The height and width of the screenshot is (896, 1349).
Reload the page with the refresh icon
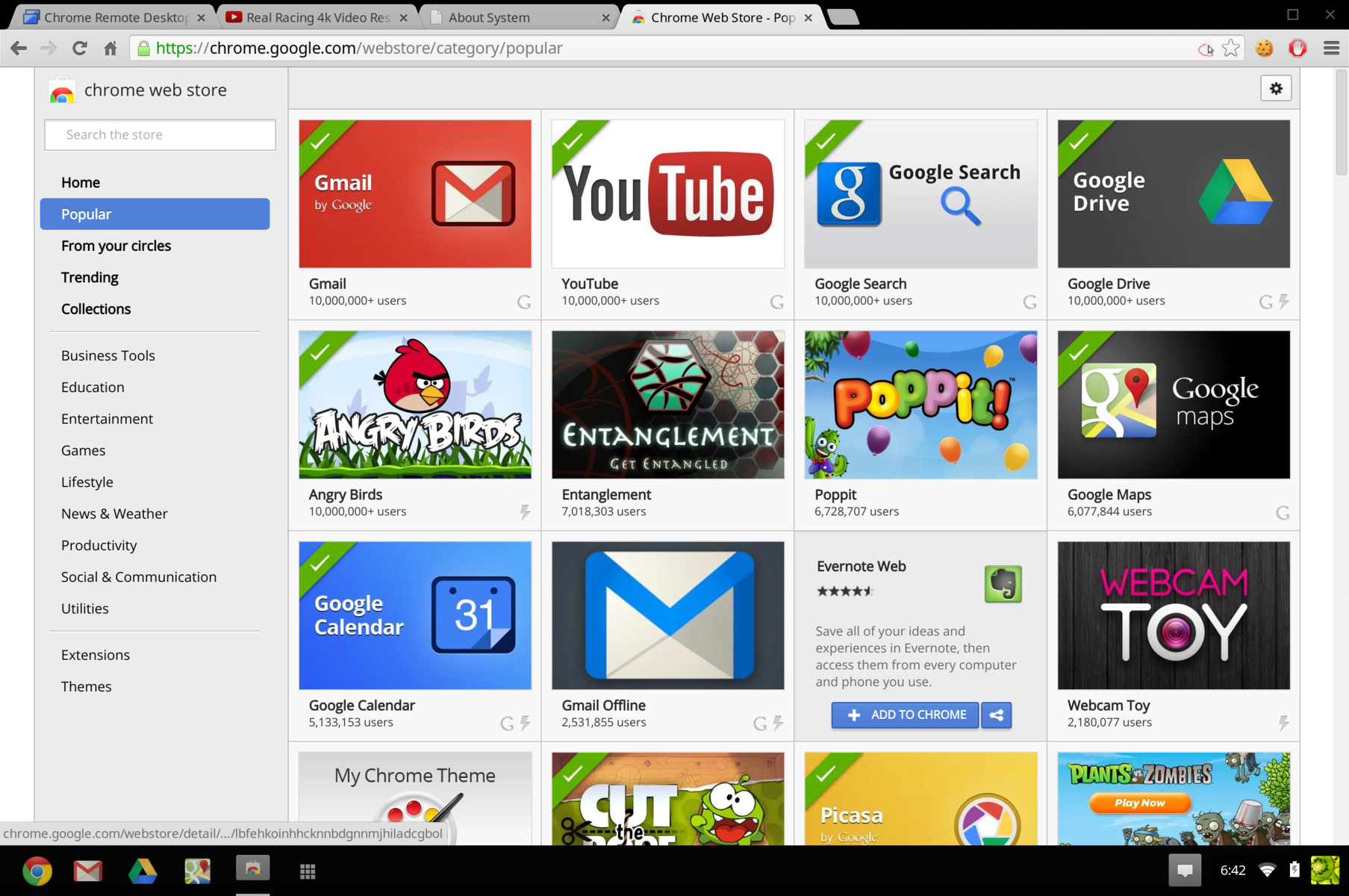click(79, 49)
